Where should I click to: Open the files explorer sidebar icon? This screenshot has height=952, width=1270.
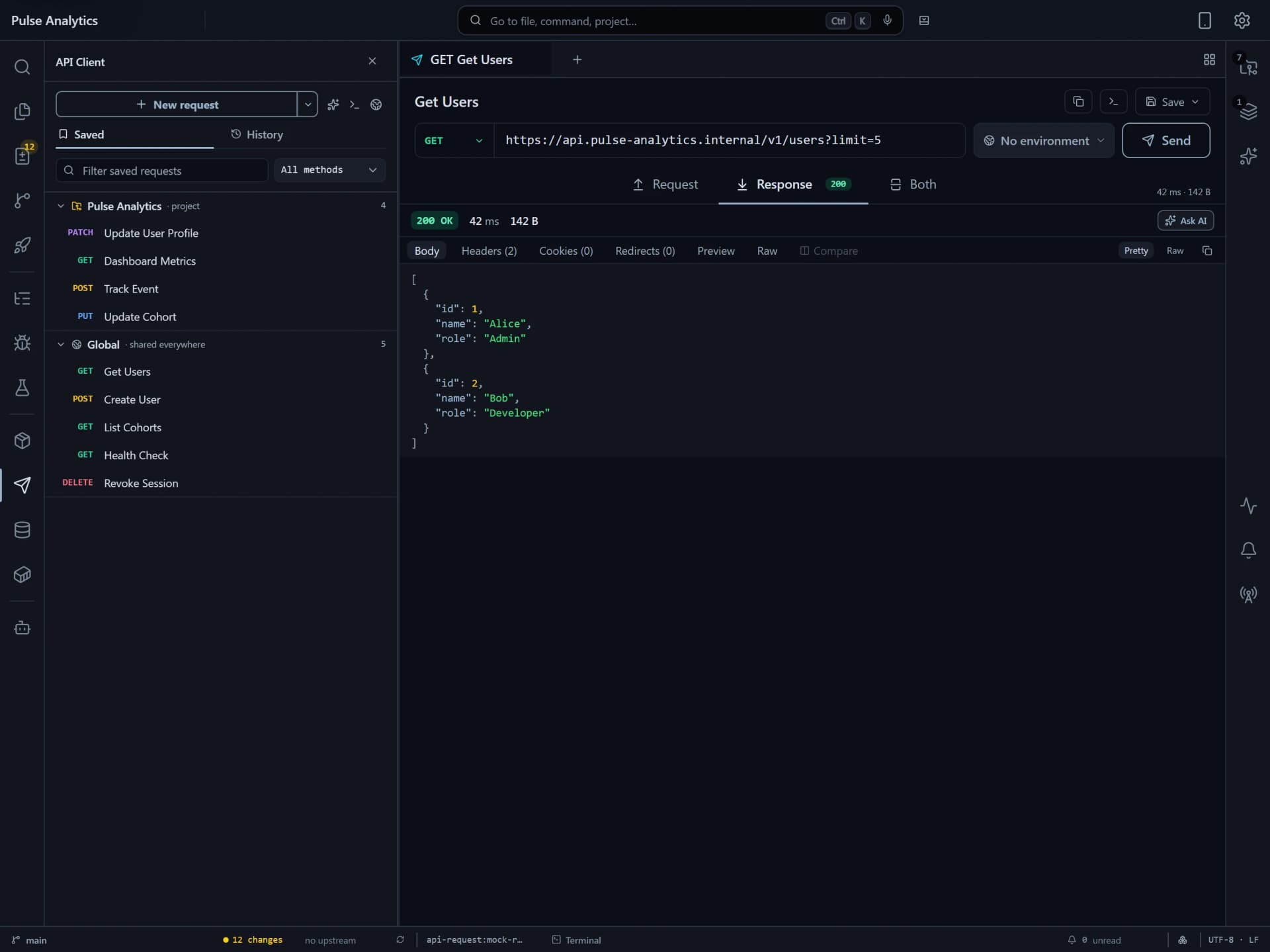coord(22,111)
